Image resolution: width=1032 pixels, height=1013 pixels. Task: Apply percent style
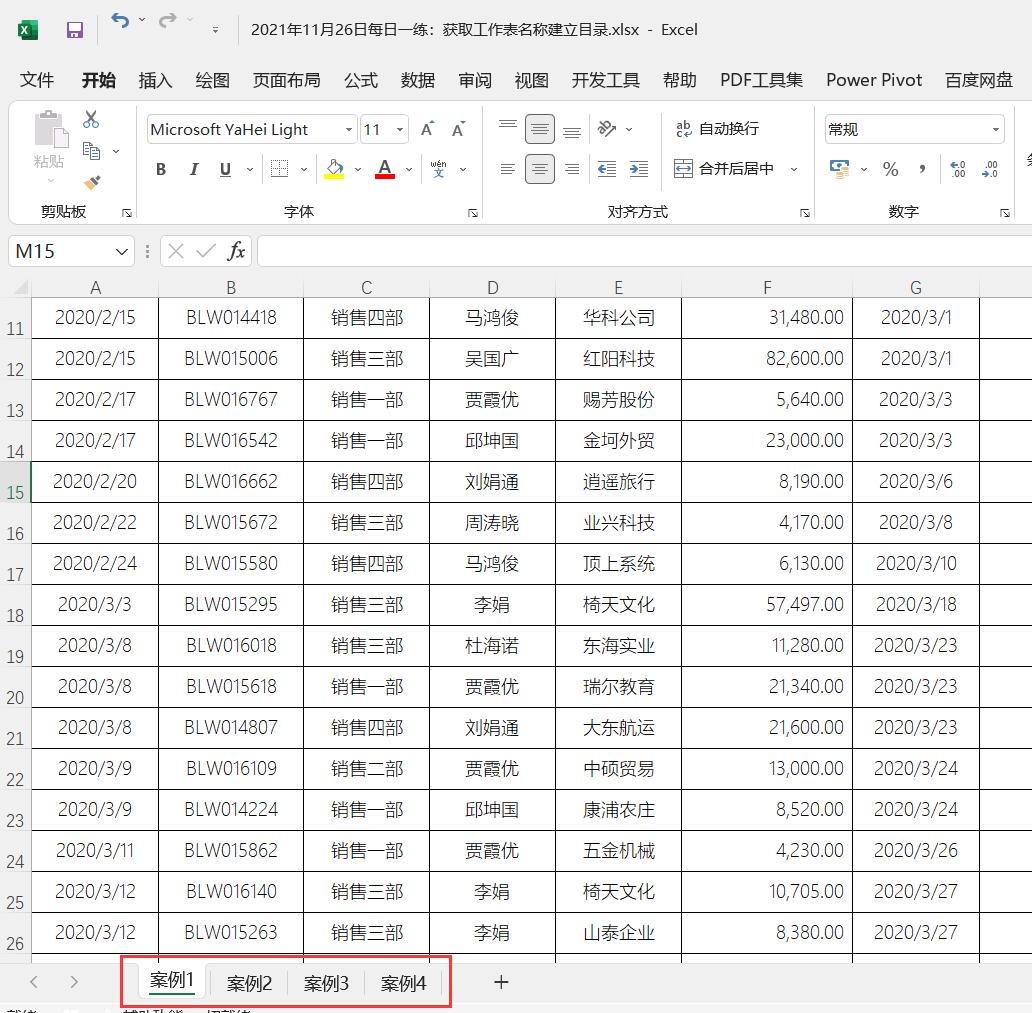click(890, 169)
